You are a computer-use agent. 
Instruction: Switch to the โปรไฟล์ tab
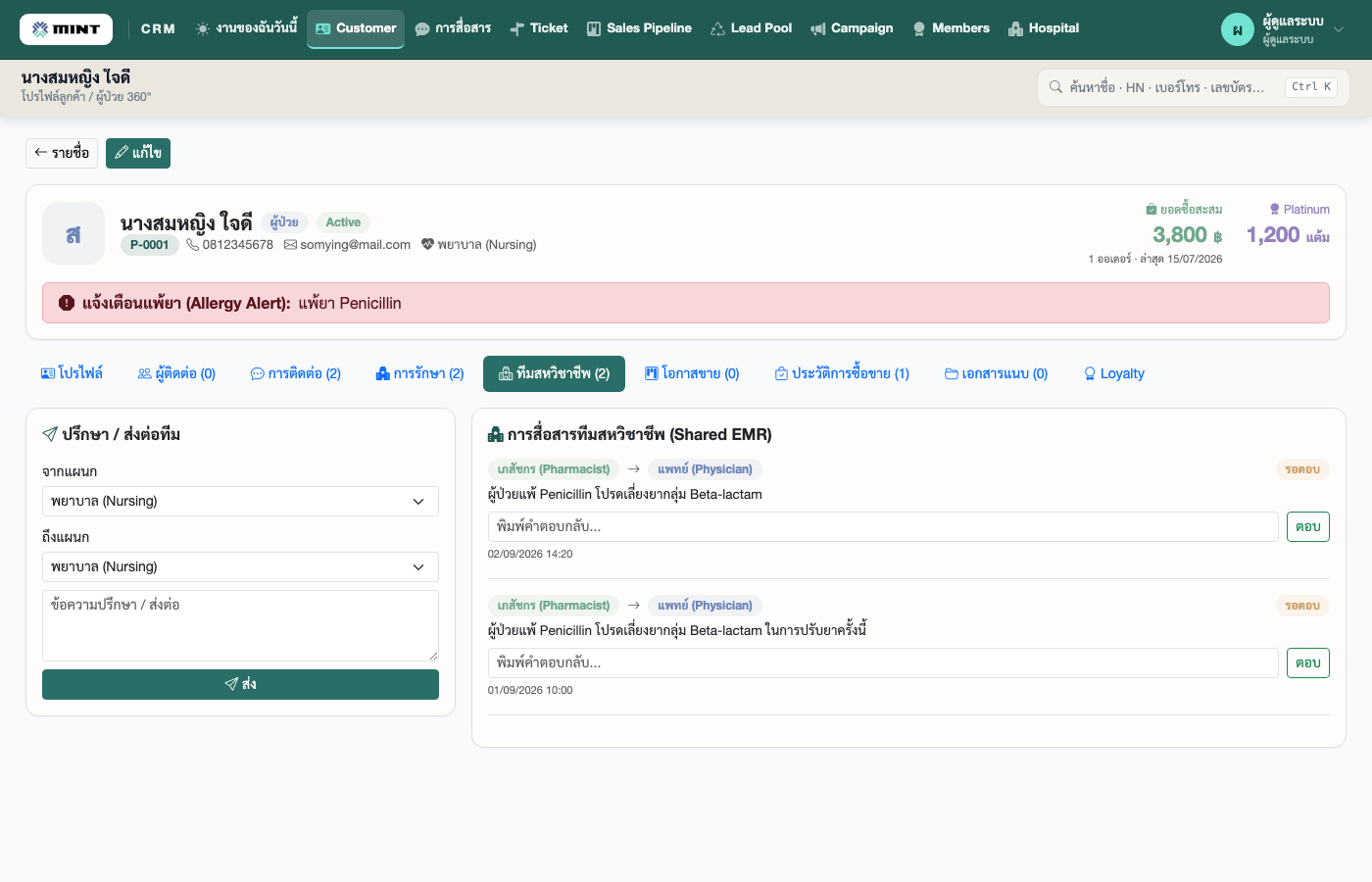pyautogui.click(x=72, y=373)
